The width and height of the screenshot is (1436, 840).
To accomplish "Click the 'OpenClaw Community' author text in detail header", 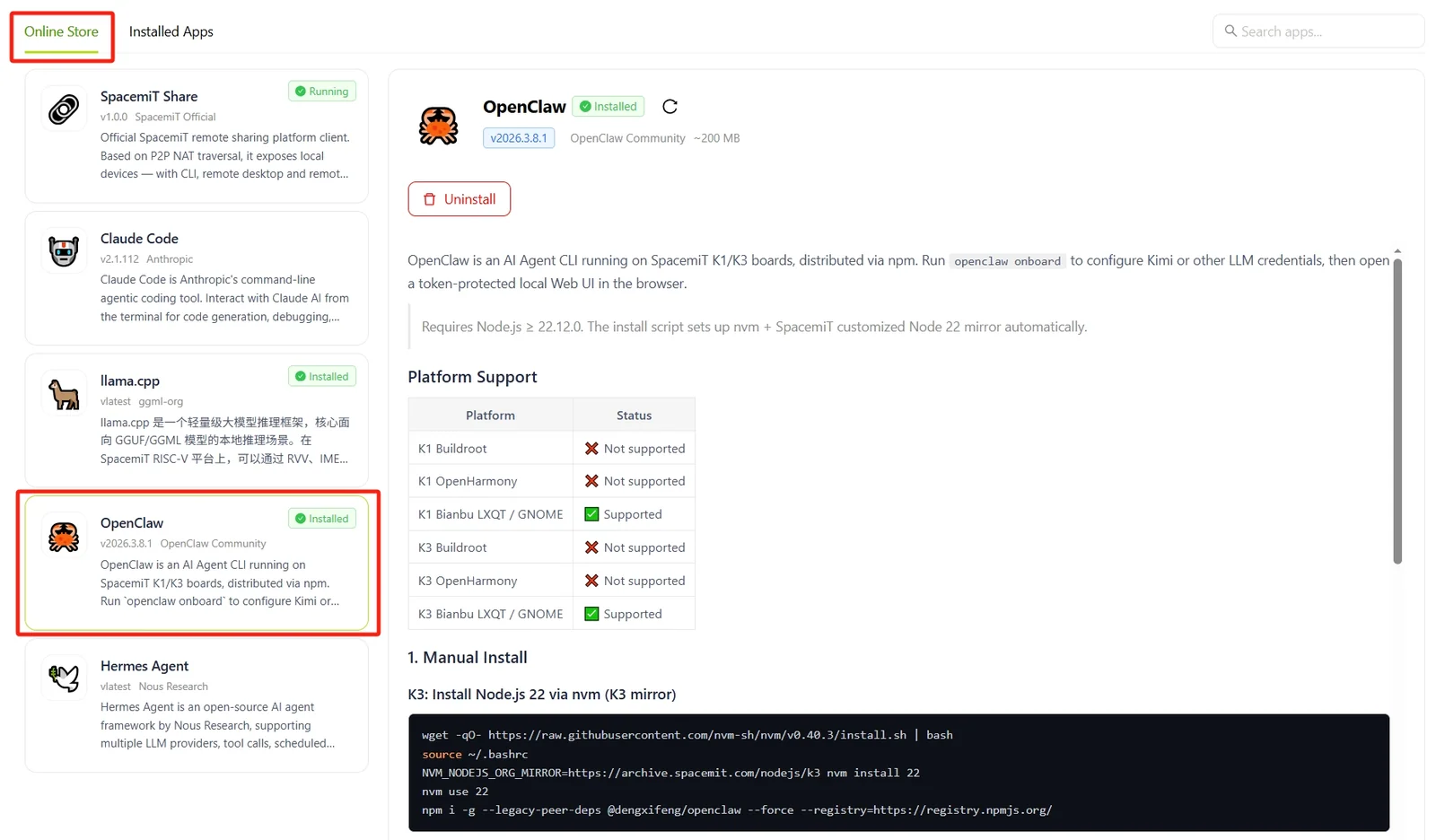I will (627, 138).
